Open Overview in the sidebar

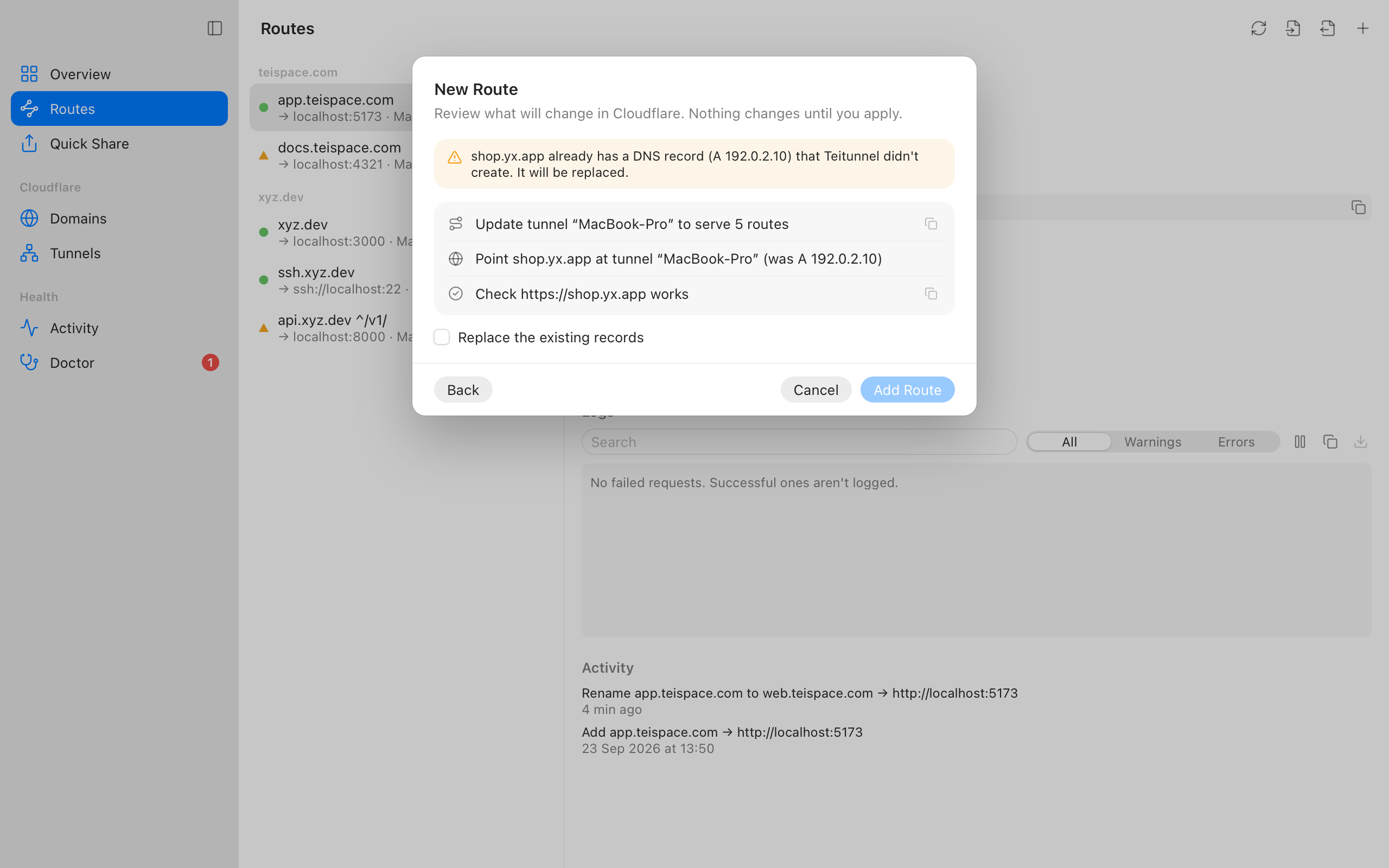point(119,74)
